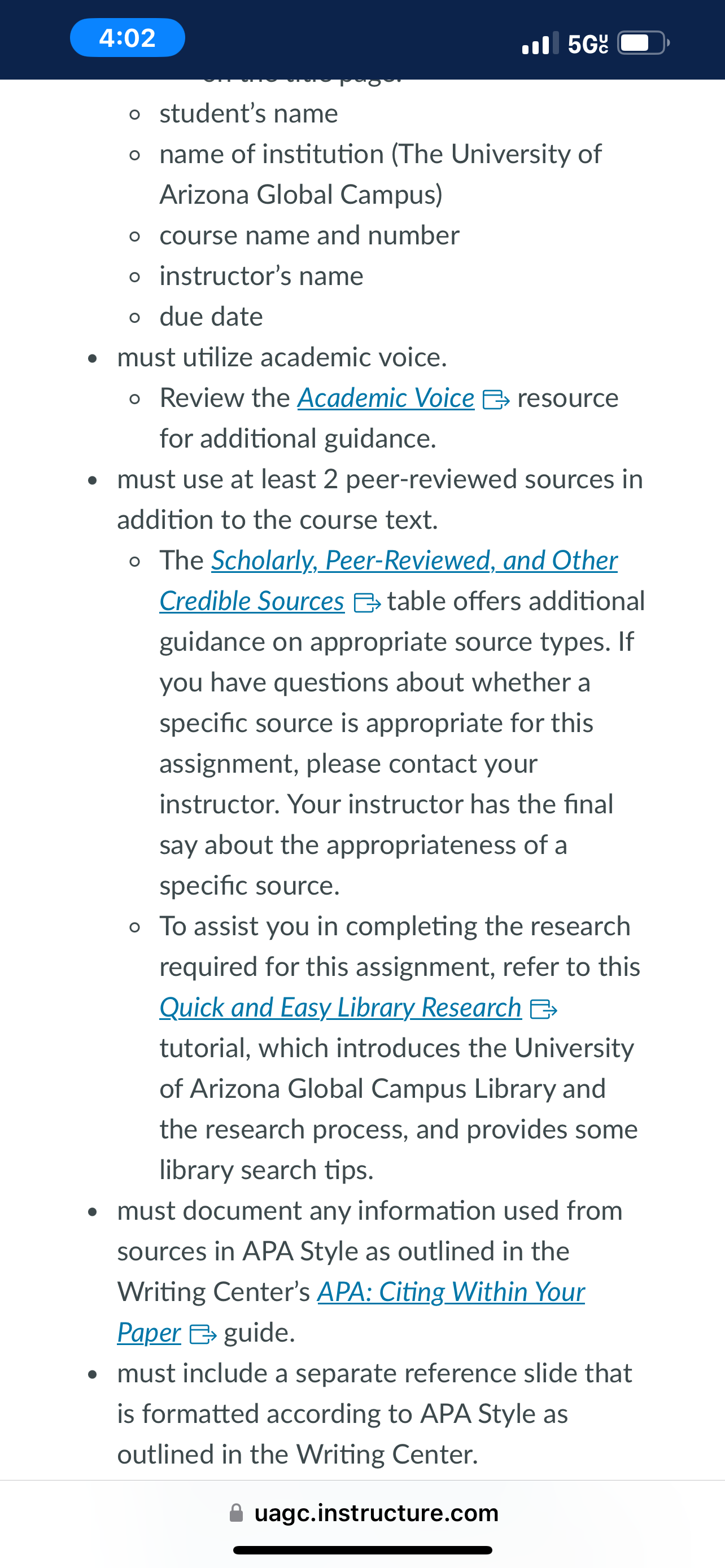Tap external-link icon after Library Research
The image size is (725, 1568).
(x=544, y=1009)
